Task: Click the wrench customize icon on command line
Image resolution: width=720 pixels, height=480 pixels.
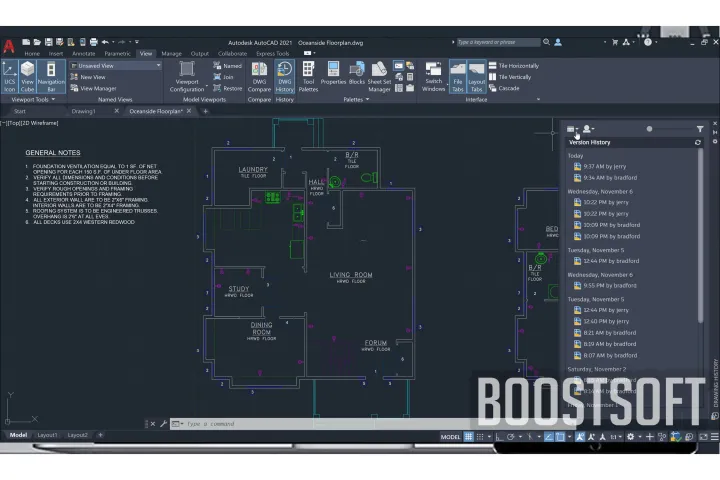Action: point(163,424)
